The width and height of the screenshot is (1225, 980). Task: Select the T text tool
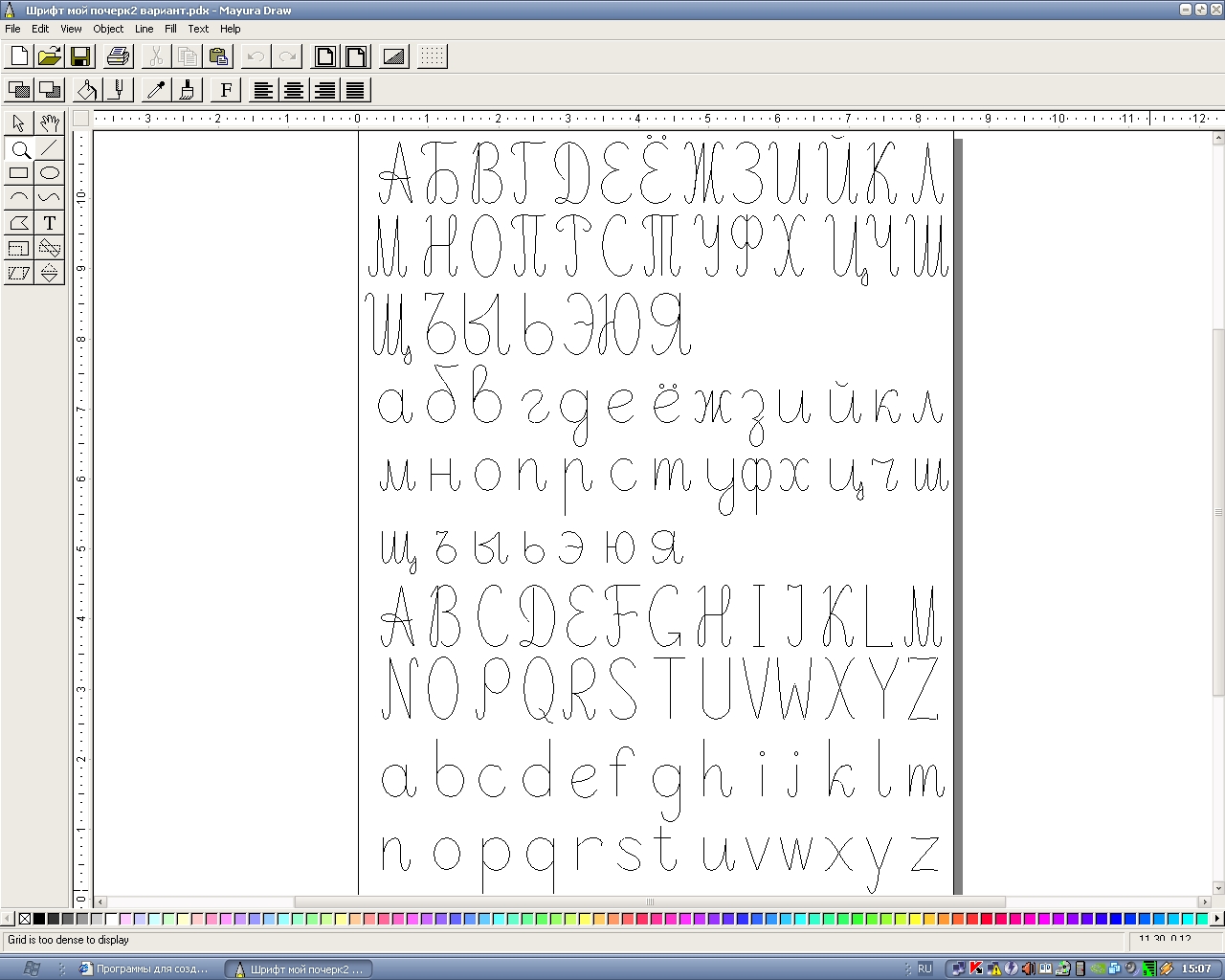pos(50,223)
